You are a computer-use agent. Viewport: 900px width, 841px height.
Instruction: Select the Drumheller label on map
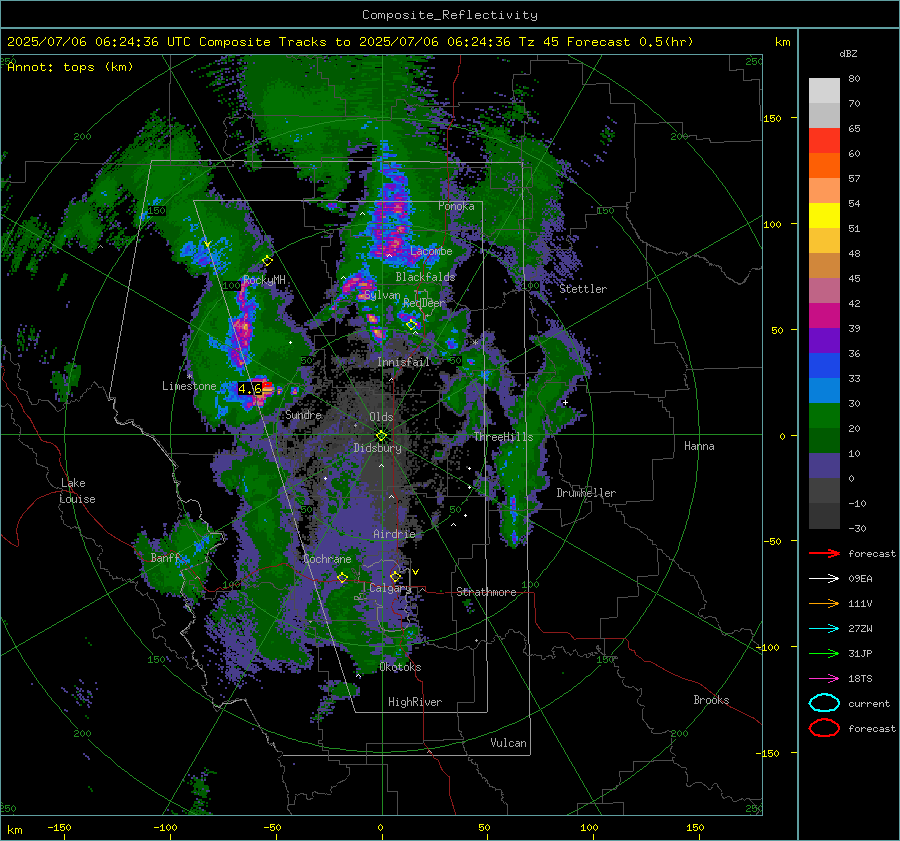[x=586, y=493]
